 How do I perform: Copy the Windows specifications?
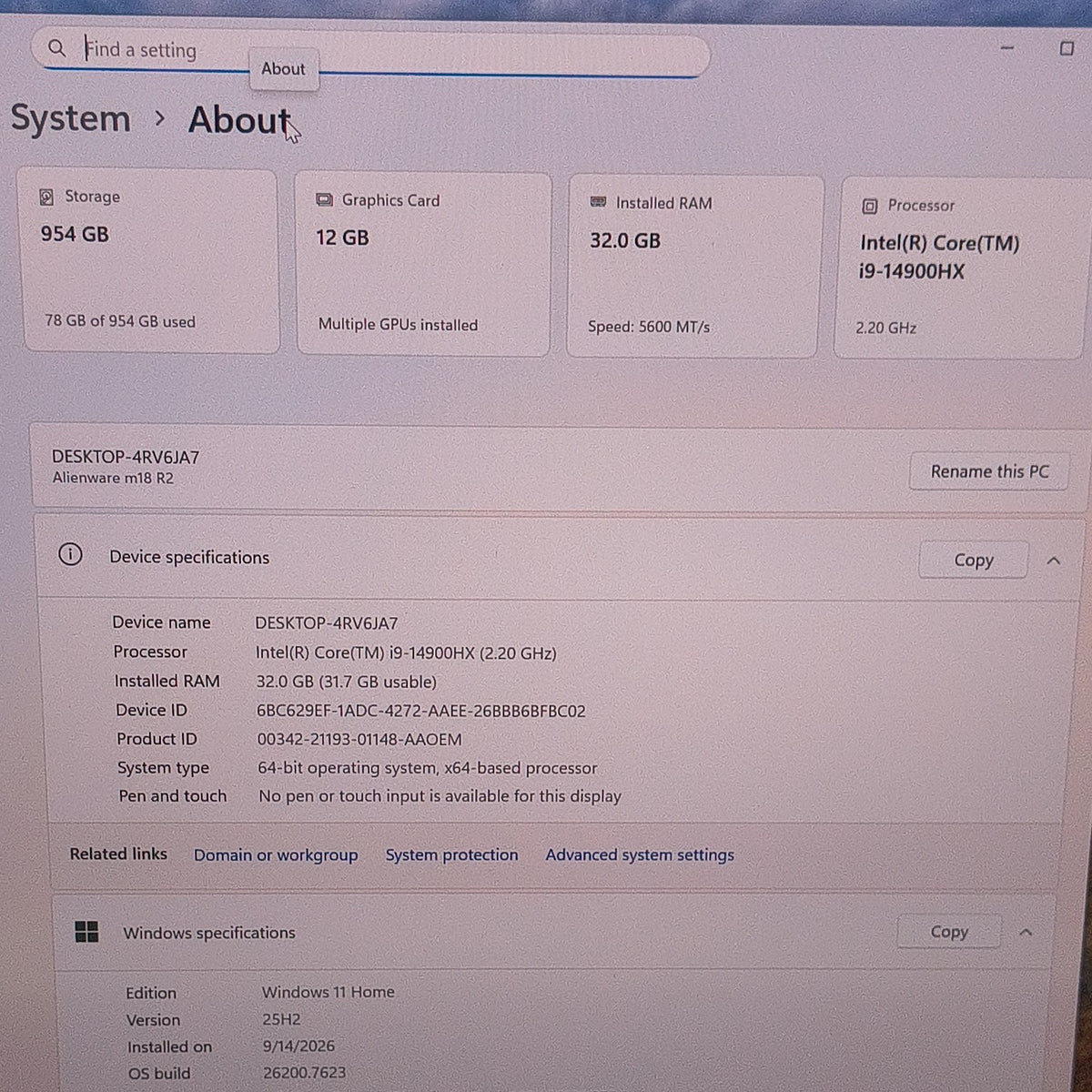(948, 932)
